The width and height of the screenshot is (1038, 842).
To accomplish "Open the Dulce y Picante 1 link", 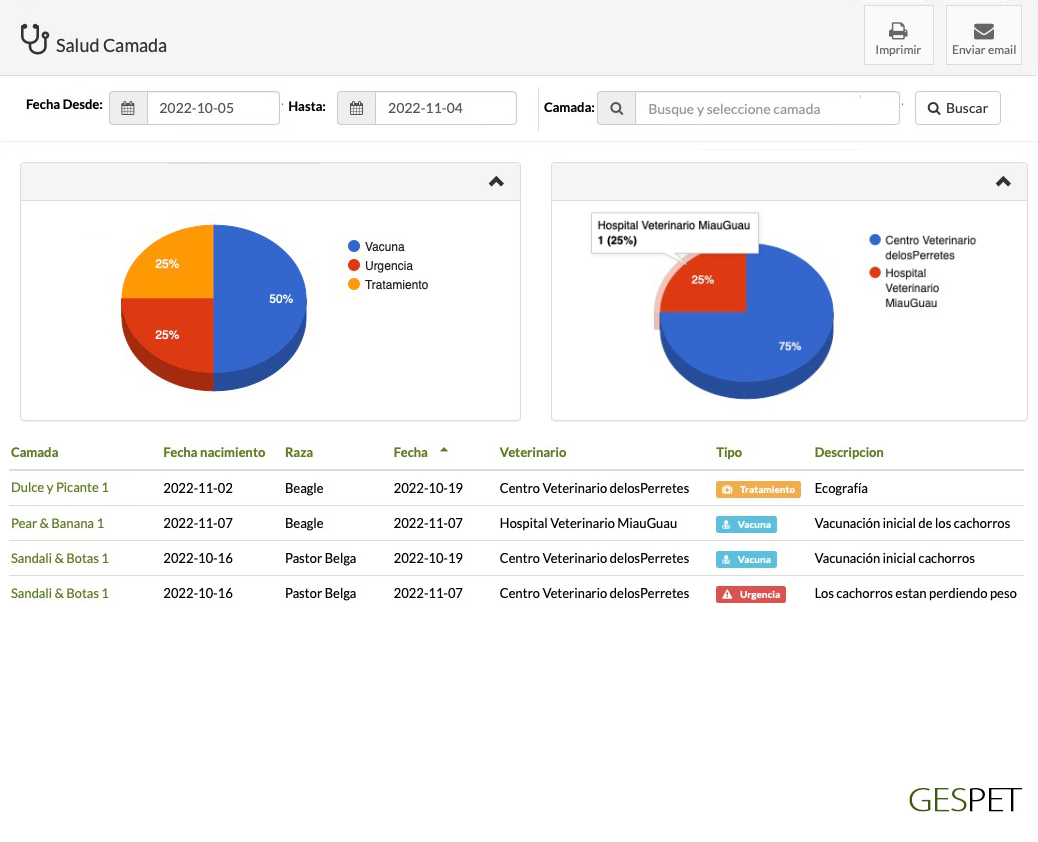I will coord(59,488).
